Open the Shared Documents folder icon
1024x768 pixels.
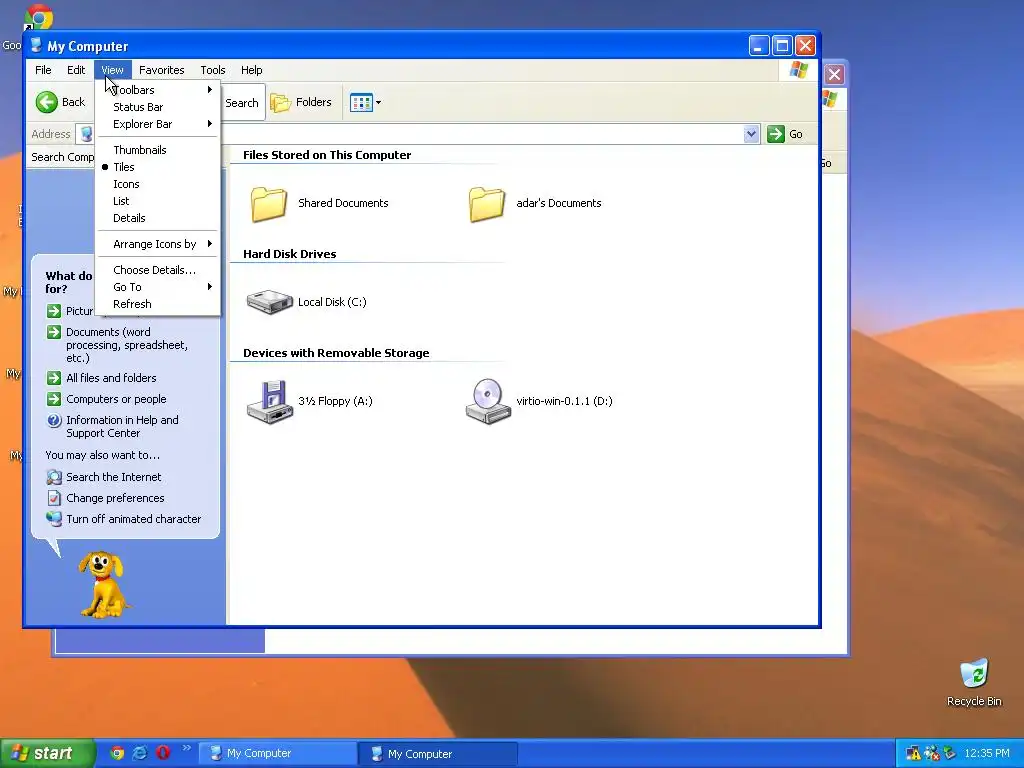(268, 204)
